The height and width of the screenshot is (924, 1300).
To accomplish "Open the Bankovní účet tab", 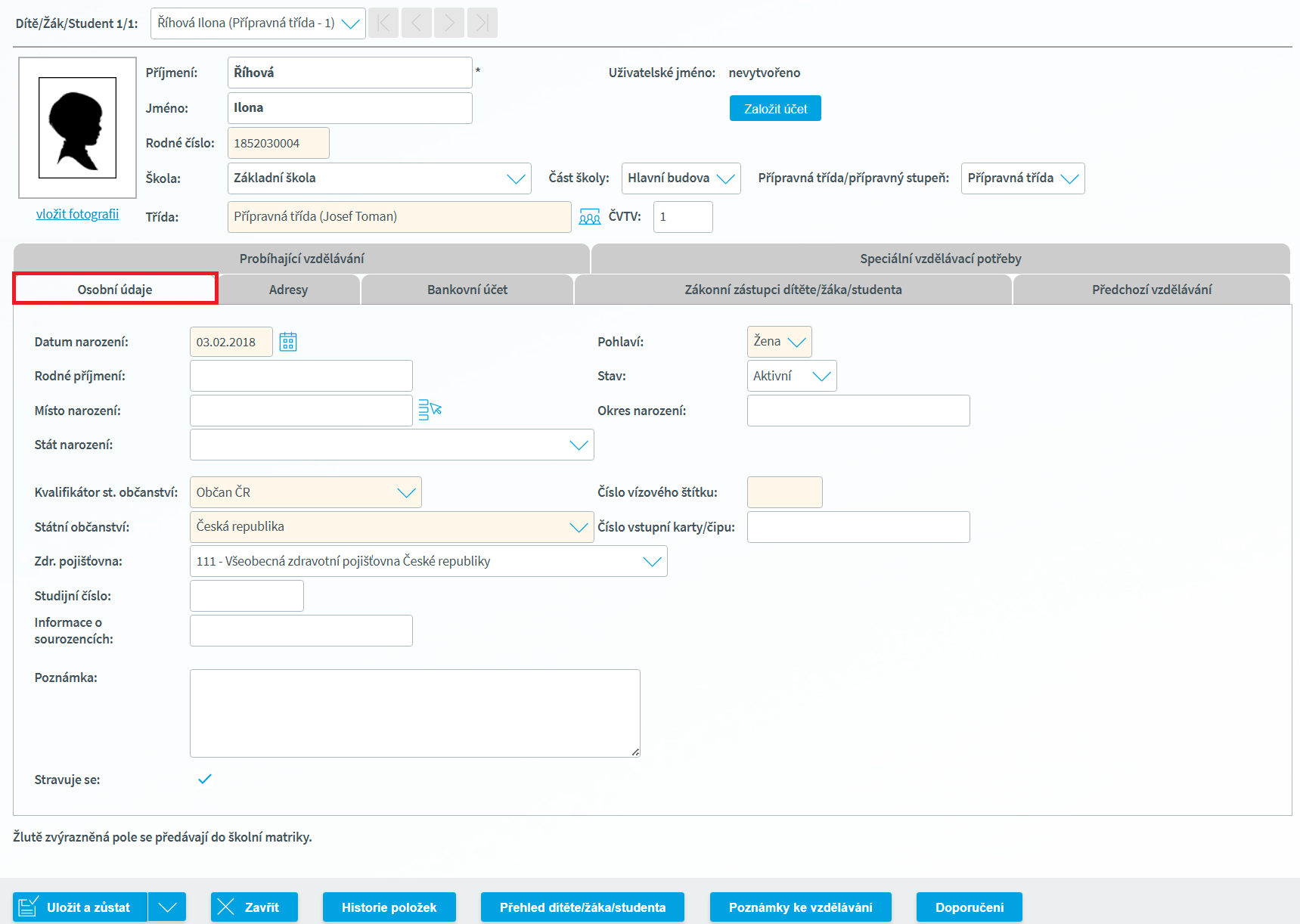I will (467, 290).
